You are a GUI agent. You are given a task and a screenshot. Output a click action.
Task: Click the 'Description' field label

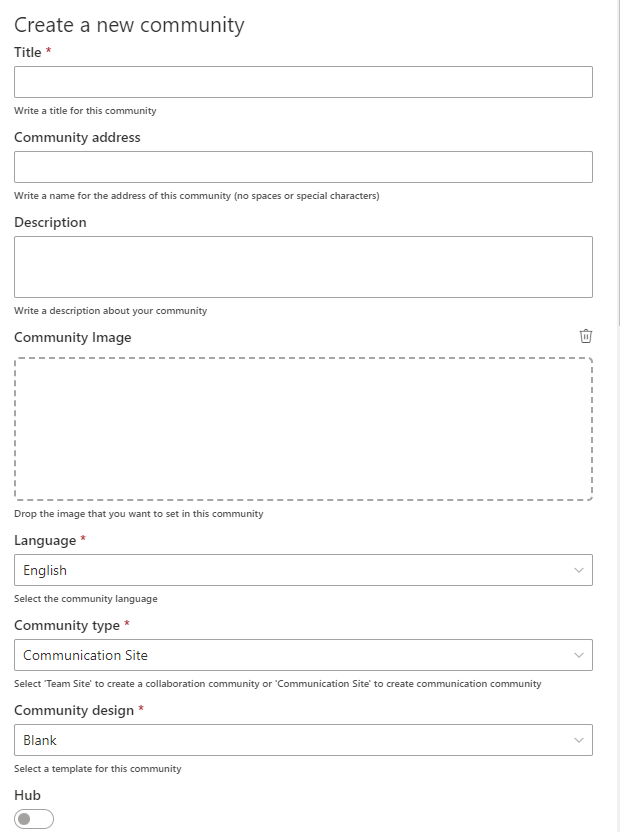[x=50, y=222]
